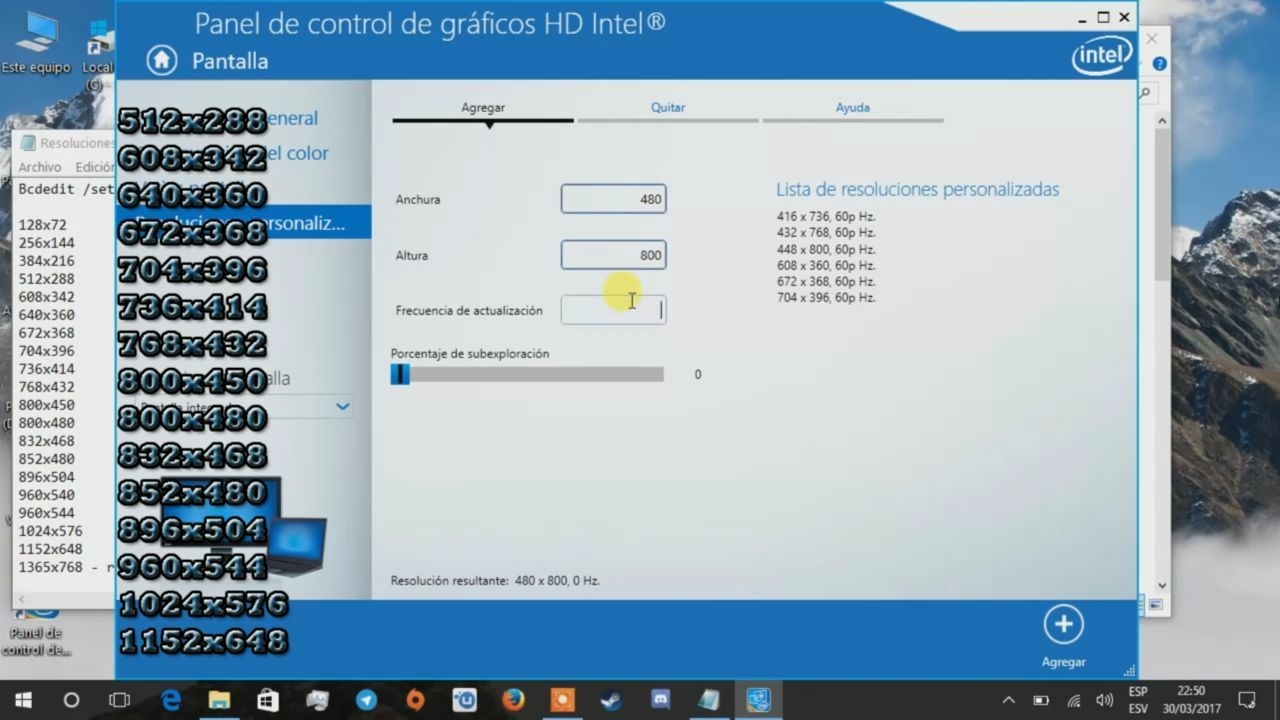Expand the display selection dropdown in sidebar
The image size is (1280, 720).
342,406
